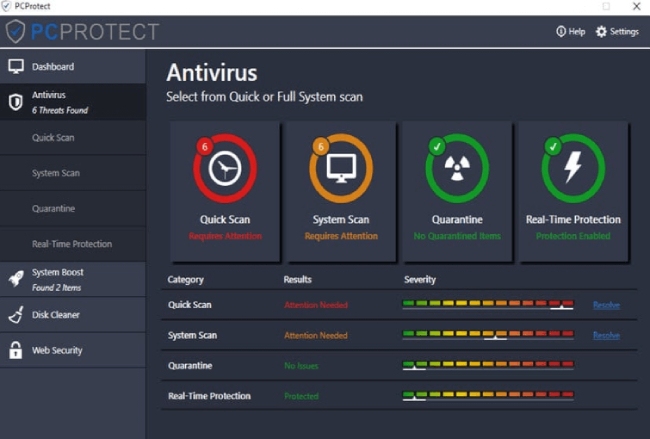650x439 pixels.
Task: Open System Scan sidebar sub-item
Action: 73,173
